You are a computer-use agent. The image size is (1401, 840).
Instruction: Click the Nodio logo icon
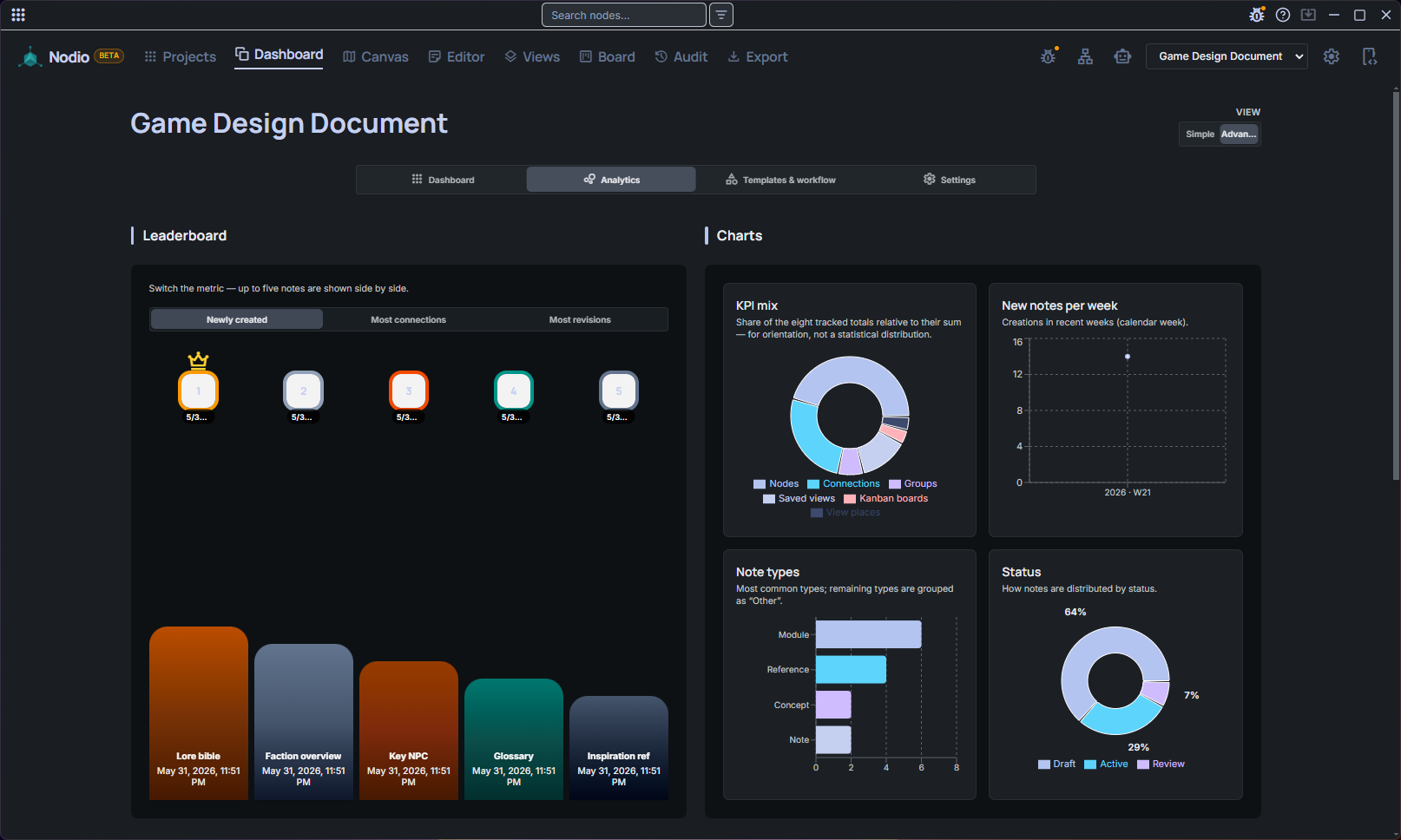(30, 57)
